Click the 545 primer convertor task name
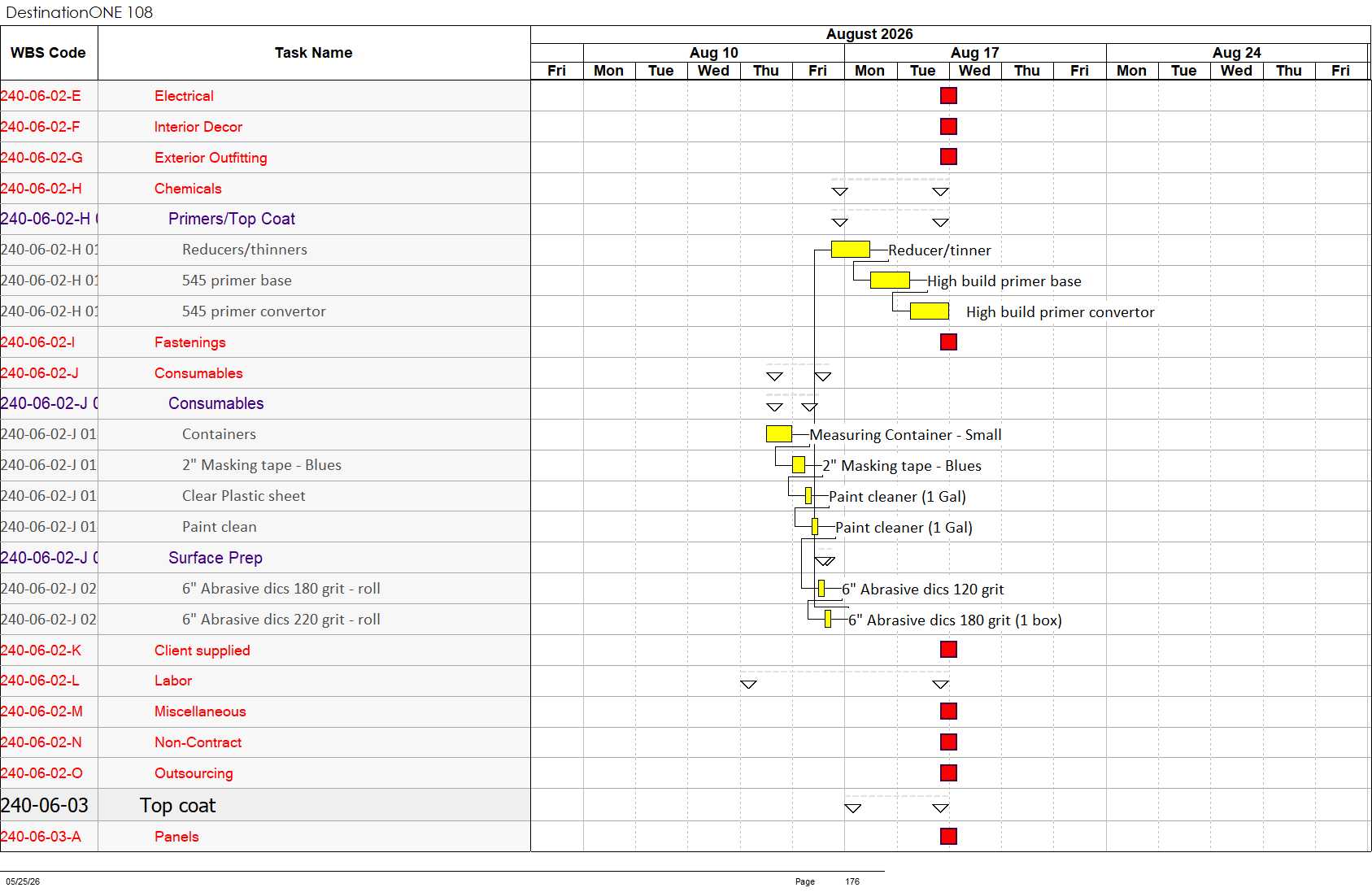This screenshot has width=1372, height=892. click(254, 311)
